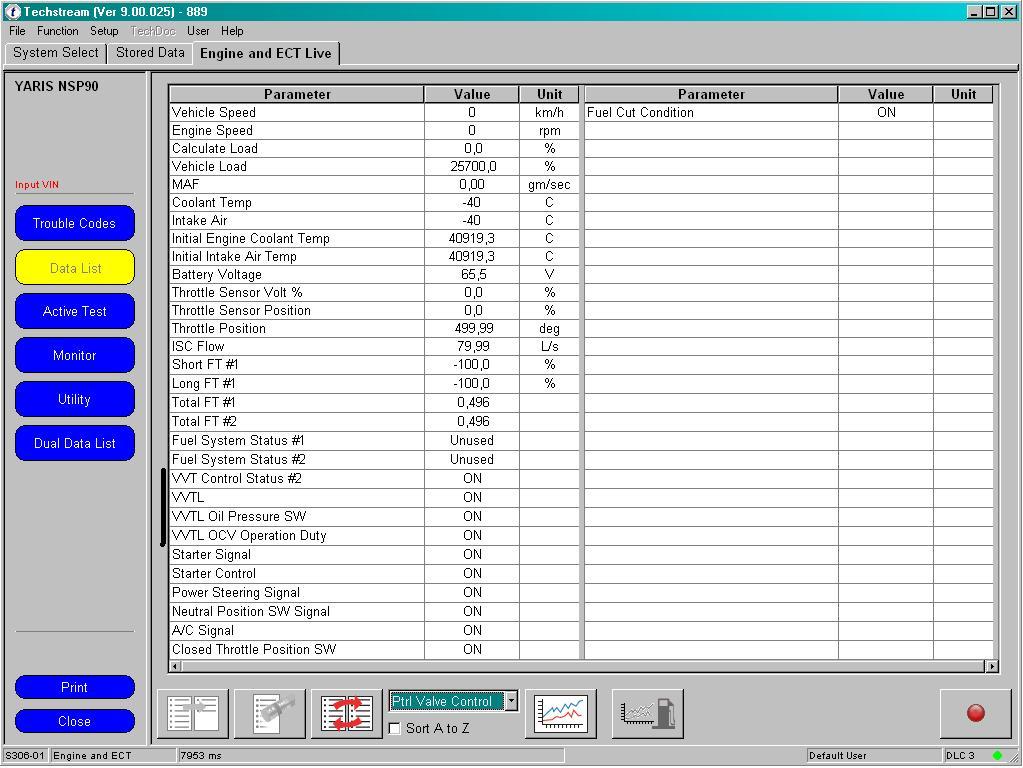
Task: Click the fuel pump graph icon
Action: click(x=647, y=714)
